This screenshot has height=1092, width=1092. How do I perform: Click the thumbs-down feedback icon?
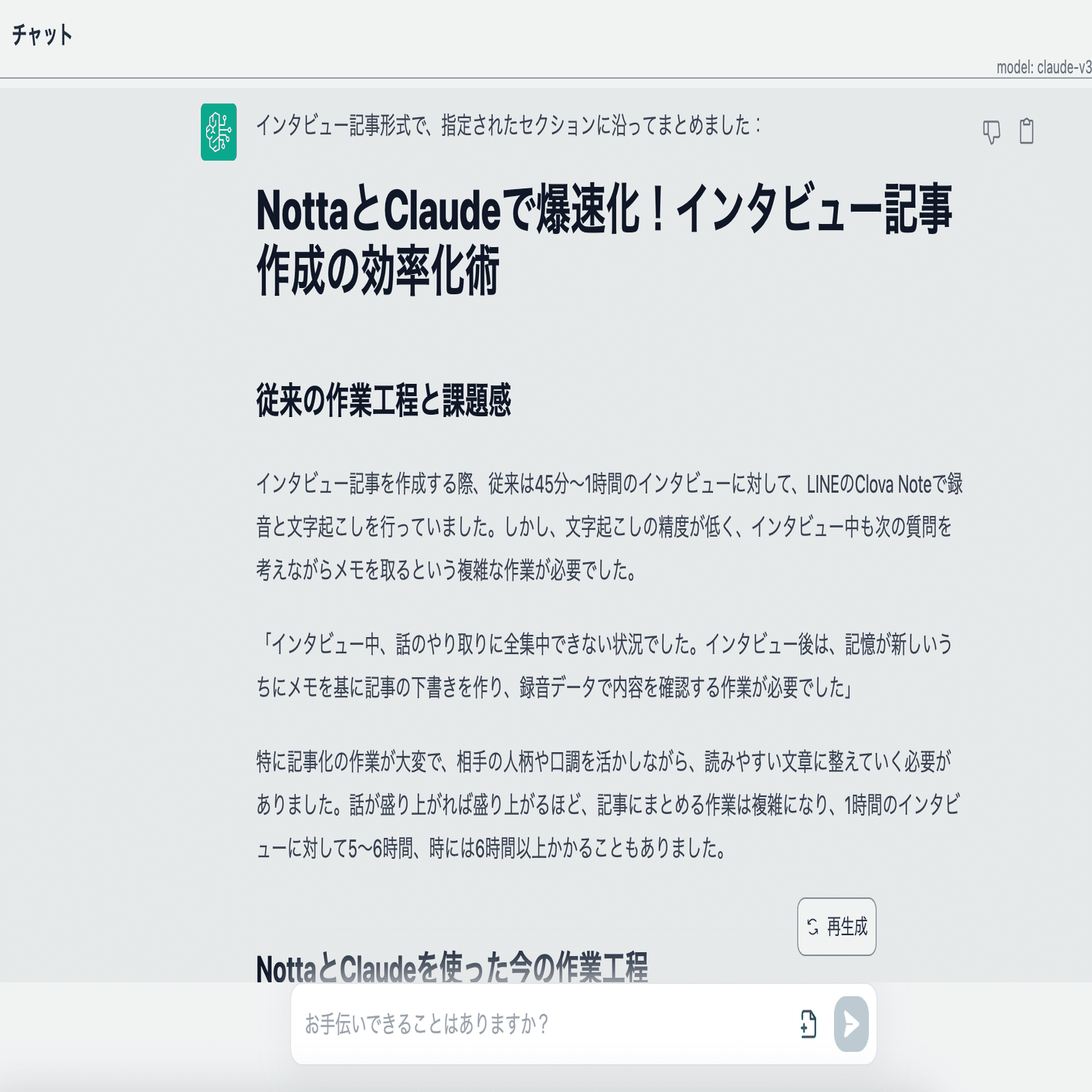992,132
